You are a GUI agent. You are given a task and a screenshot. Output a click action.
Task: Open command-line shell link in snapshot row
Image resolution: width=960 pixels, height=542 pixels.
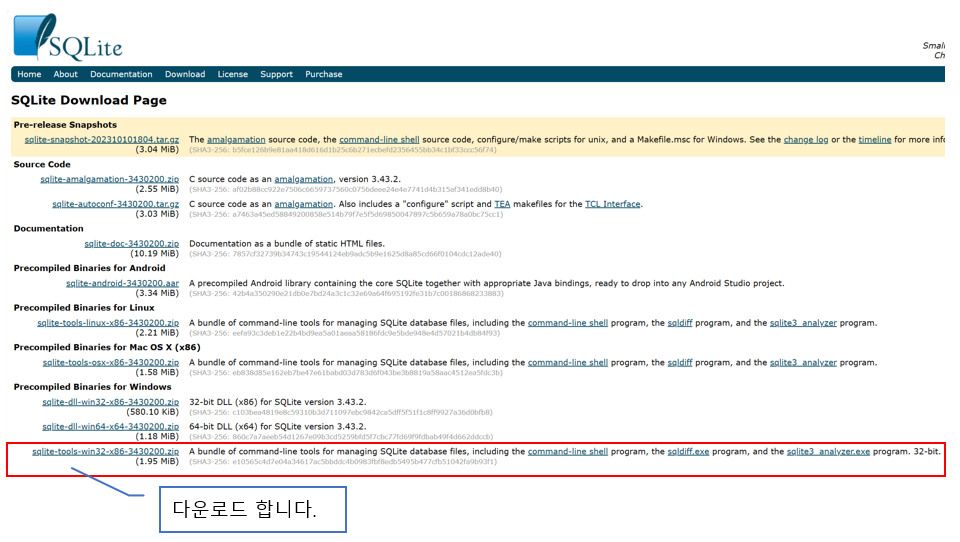click(x=379, y=140)
